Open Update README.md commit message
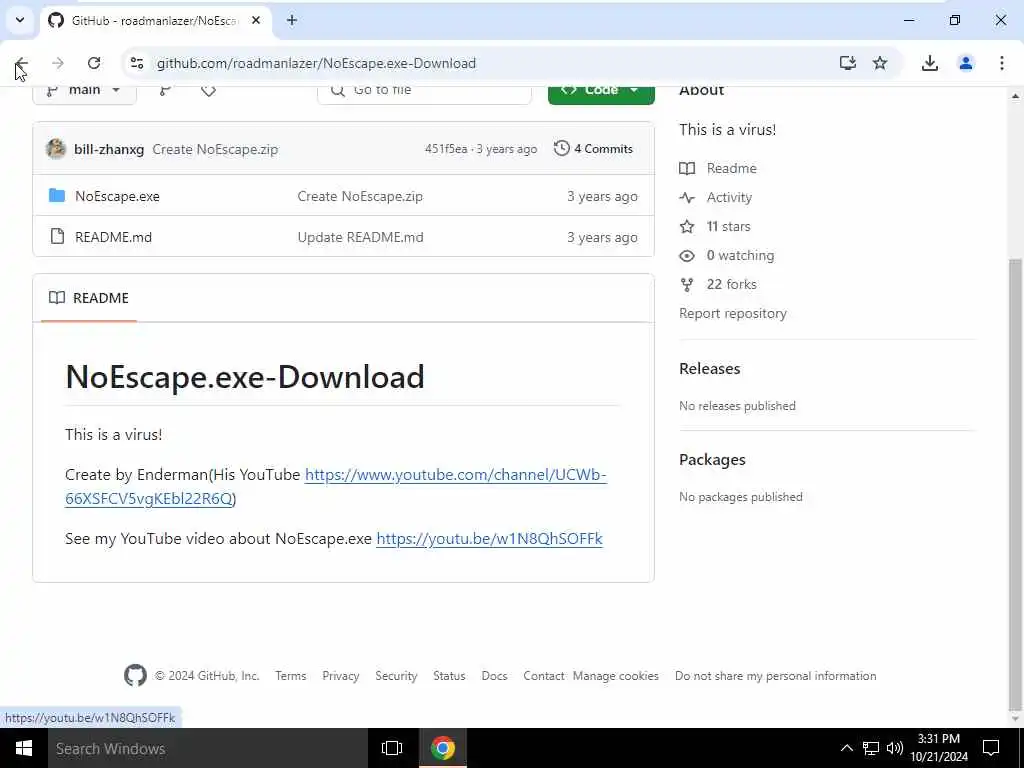Screen dimensions: 1024x768 [360, 237]
